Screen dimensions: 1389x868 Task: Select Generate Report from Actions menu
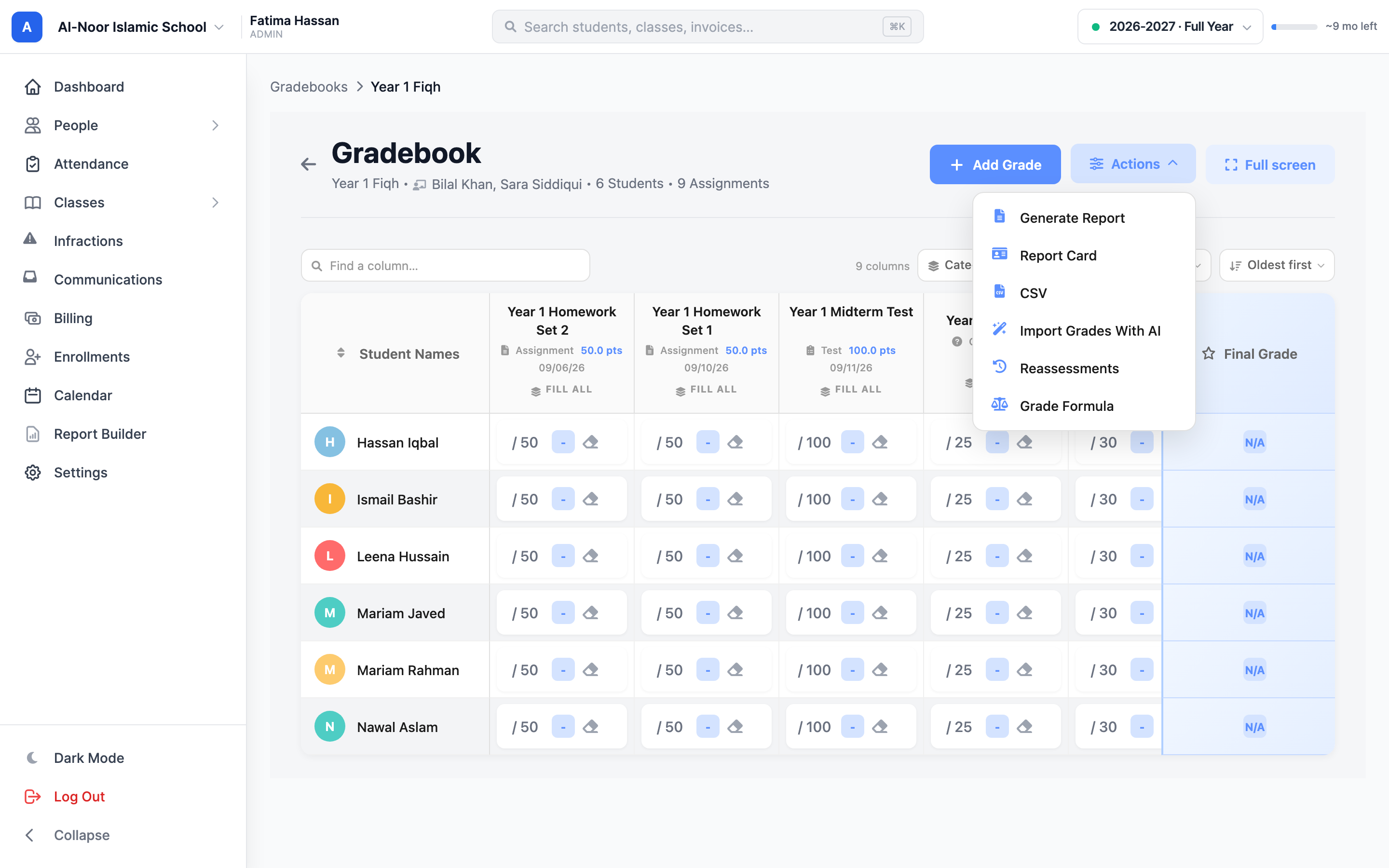point(1084,217)
